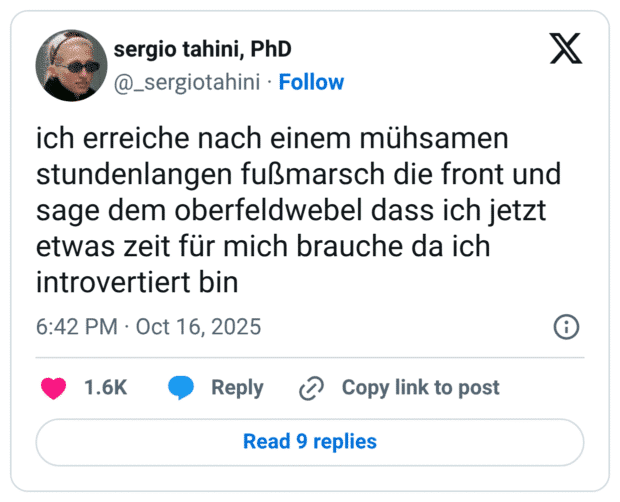This screenshot has width=620, height=502.
Task: Click the Oct 16, 2025 date
Action: coord(198,327)
